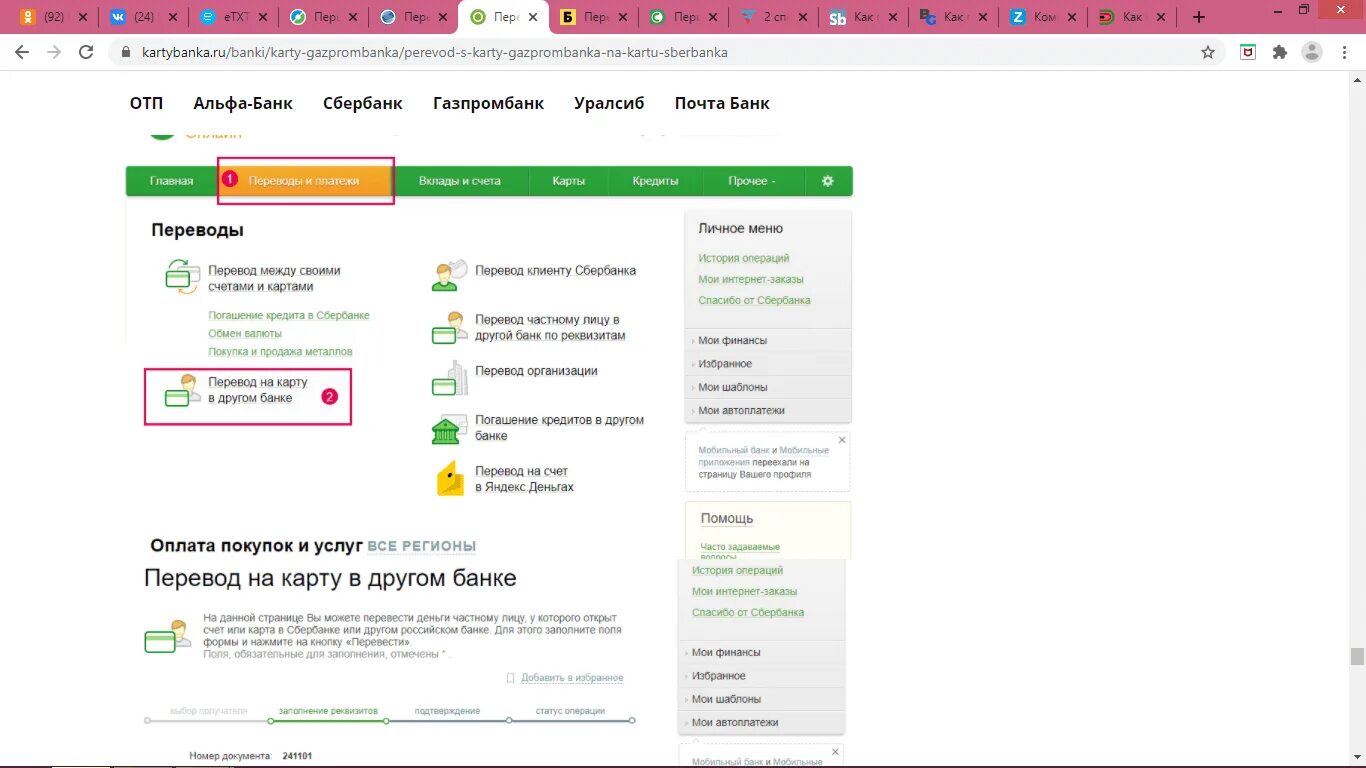Click the address bar URL field
This screenshot has height=768, width=1366.
tap(660, 52)
